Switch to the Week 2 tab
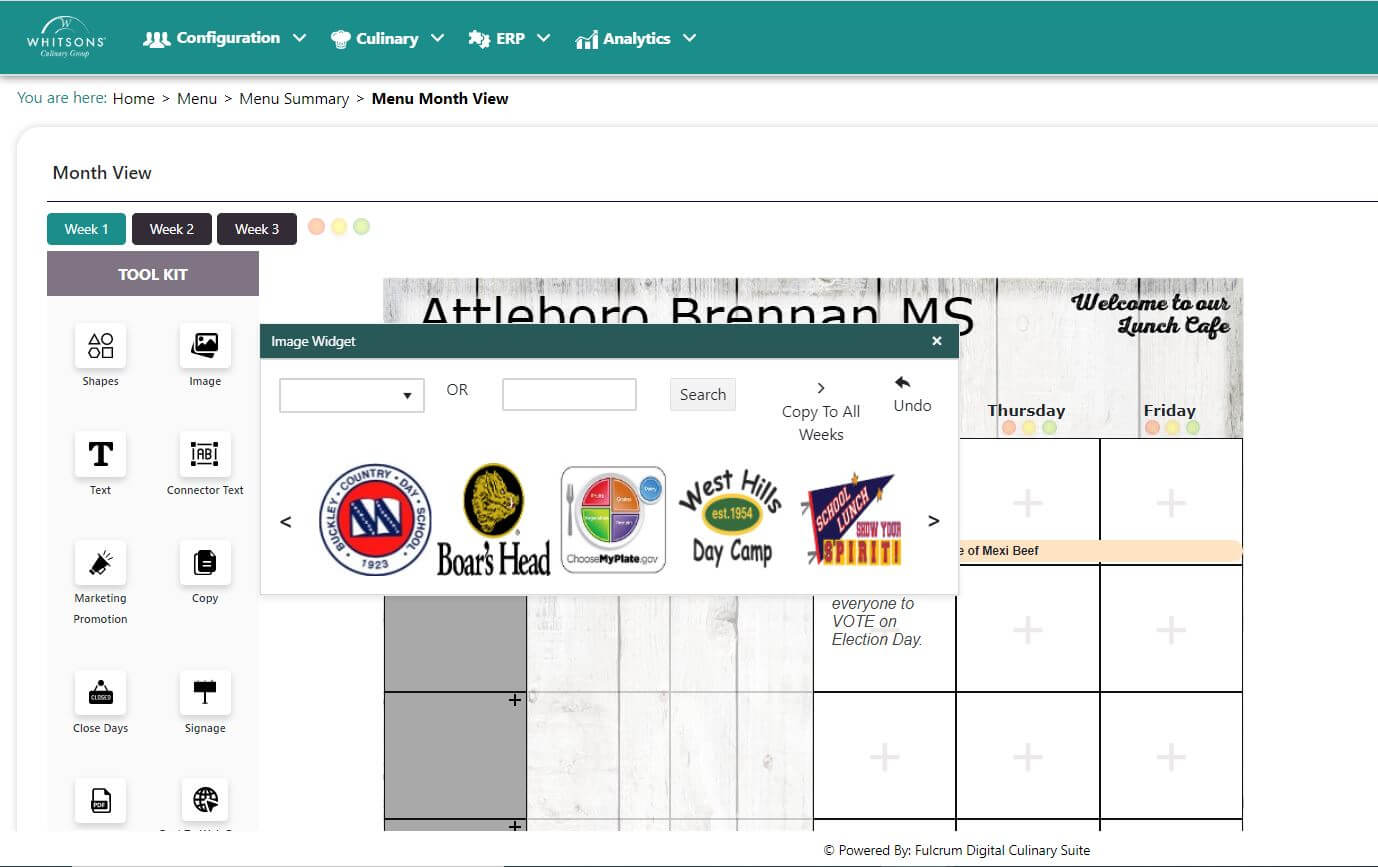 [172, 229]
